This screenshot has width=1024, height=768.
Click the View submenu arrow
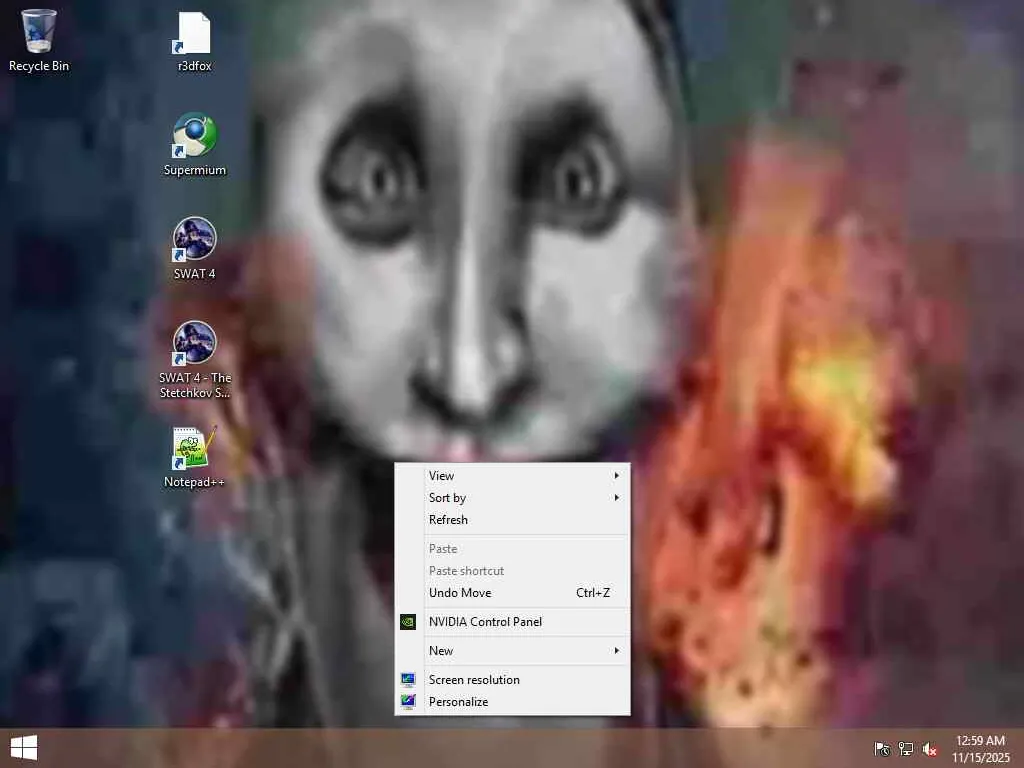pos(616,475)
